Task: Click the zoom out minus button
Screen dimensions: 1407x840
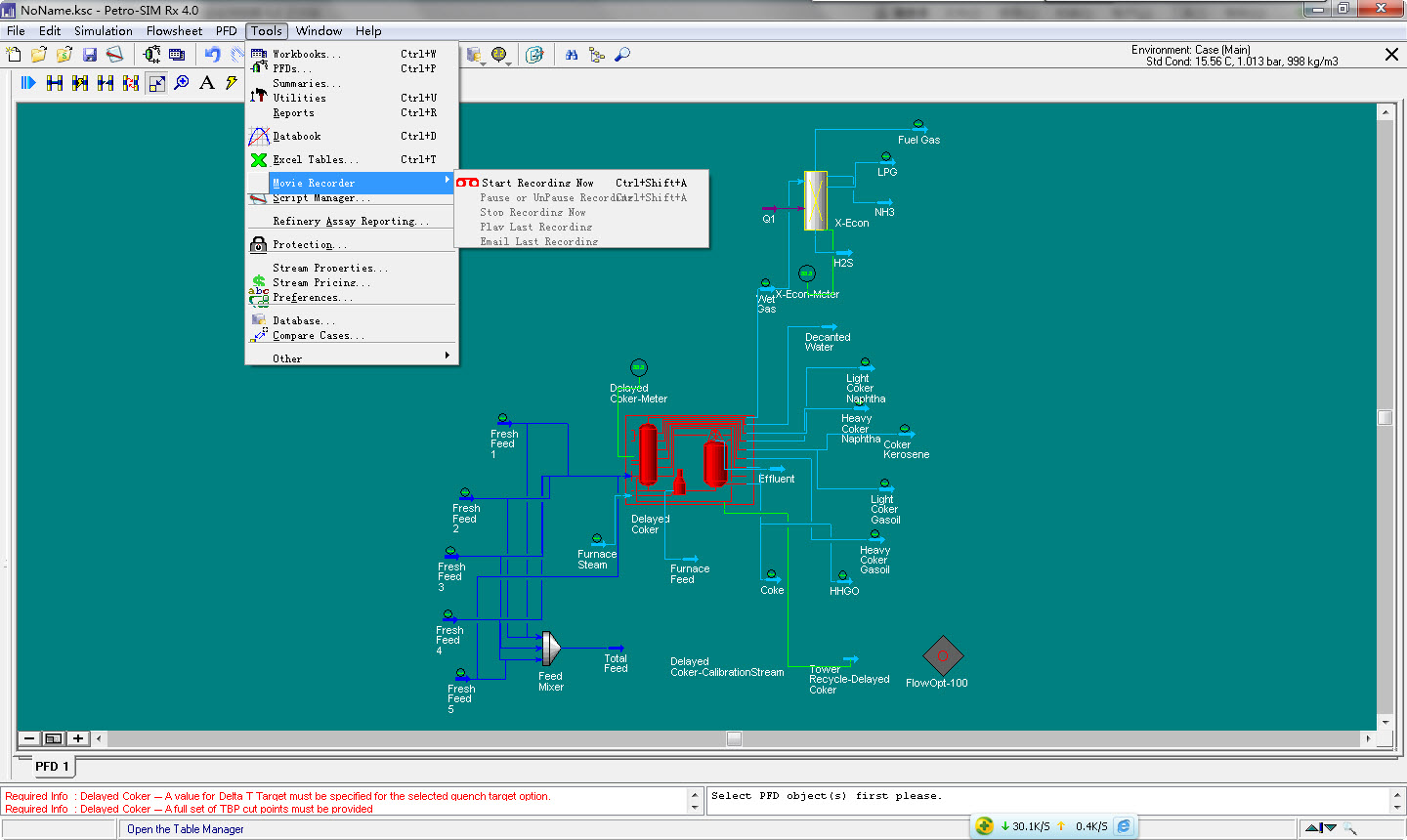Action: pos(29,738)
